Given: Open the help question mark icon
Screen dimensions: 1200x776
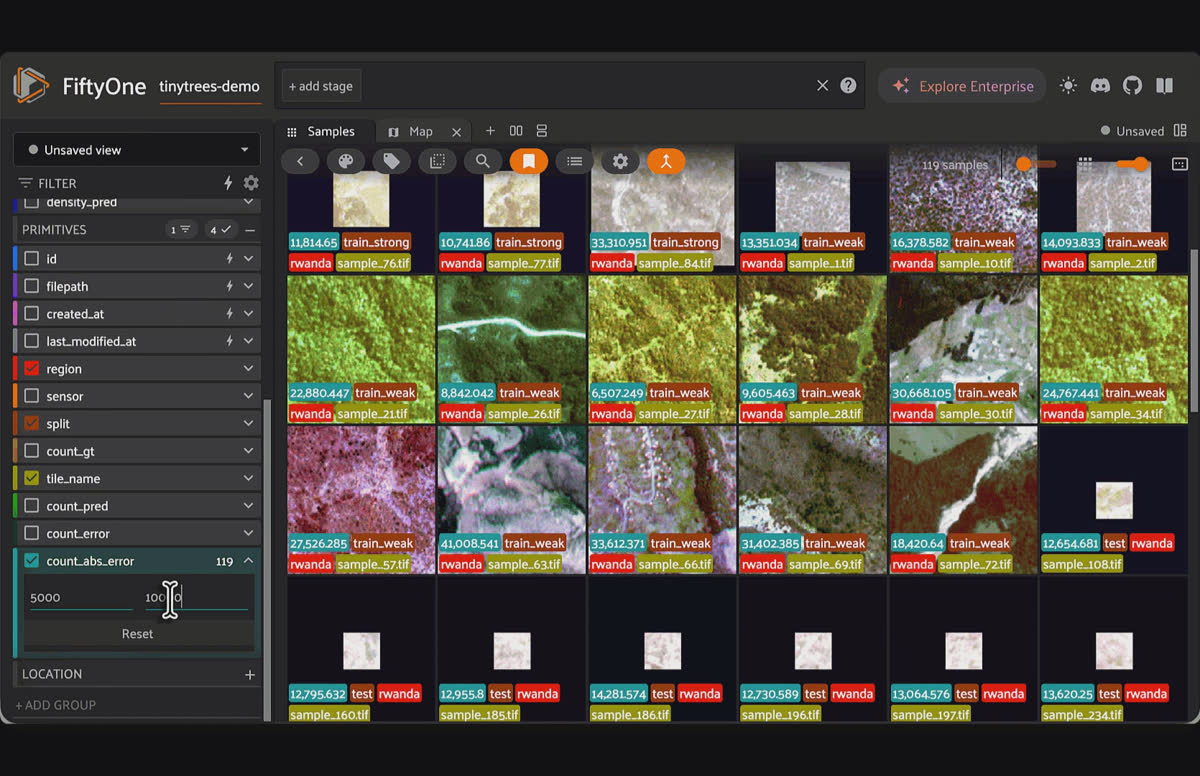Looking at the screenshot, I should click(x=848, y=86).
